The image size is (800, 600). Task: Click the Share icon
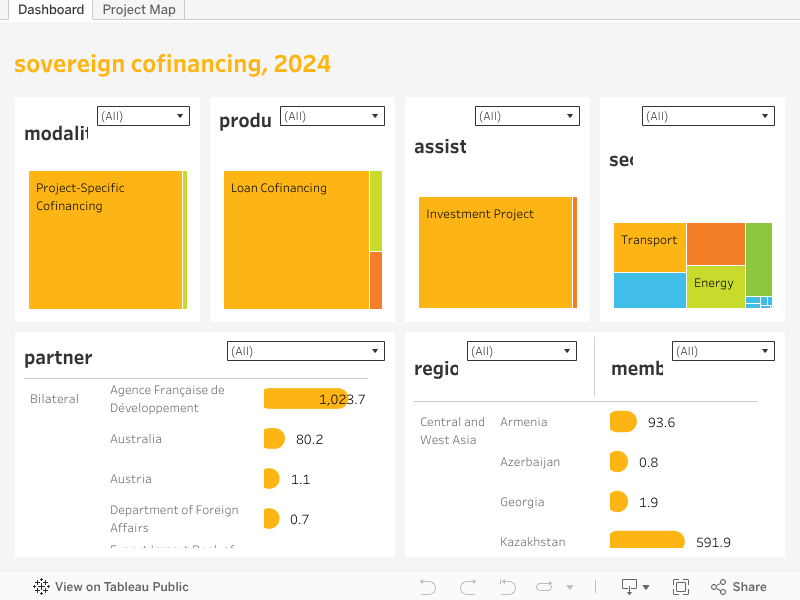pyautogui.click(x=738, y=587)
